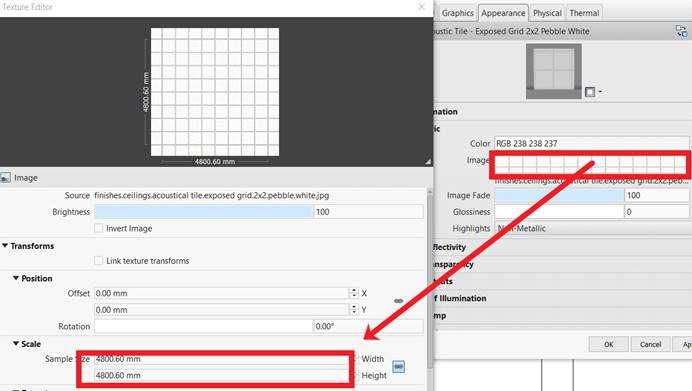Click the Cancel button

tap(651, 344)
